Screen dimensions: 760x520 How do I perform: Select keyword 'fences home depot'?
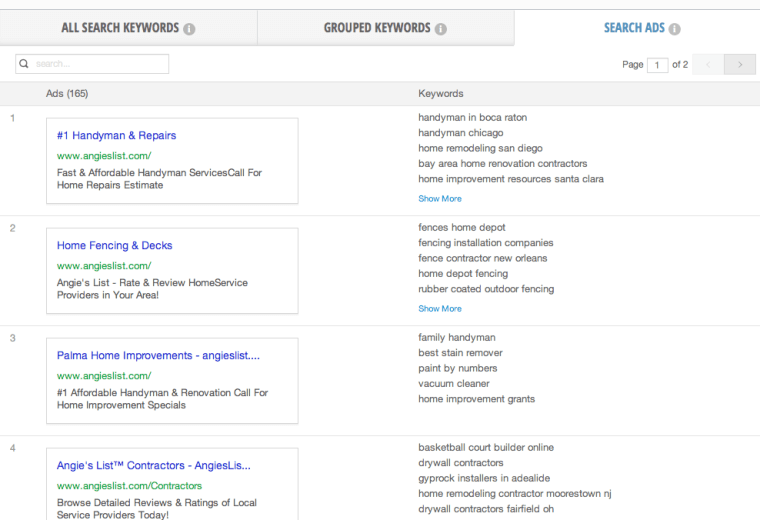pos(461,228)
